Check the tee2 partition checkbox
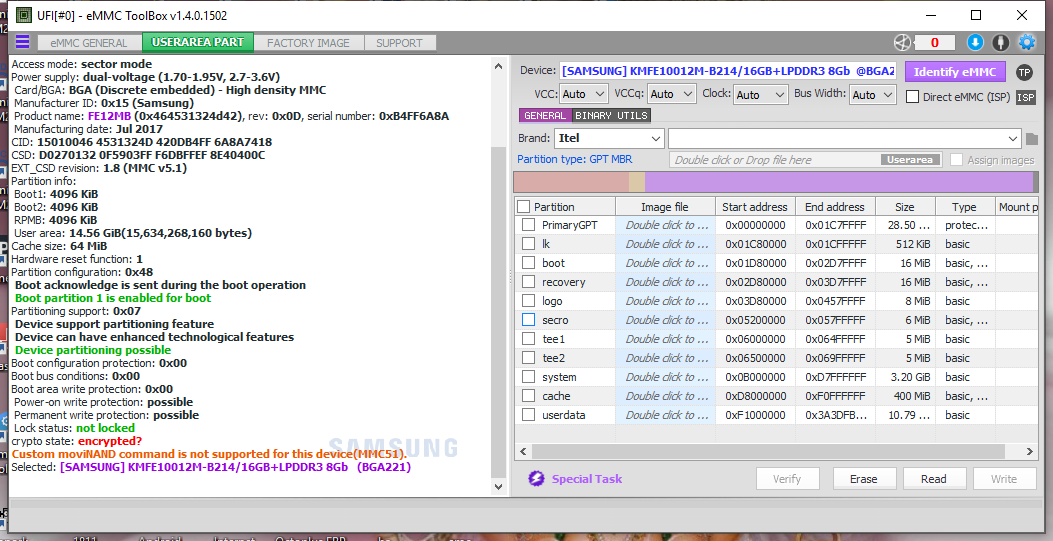Viewport: 1053px width, 541px height. pos(529,358)
